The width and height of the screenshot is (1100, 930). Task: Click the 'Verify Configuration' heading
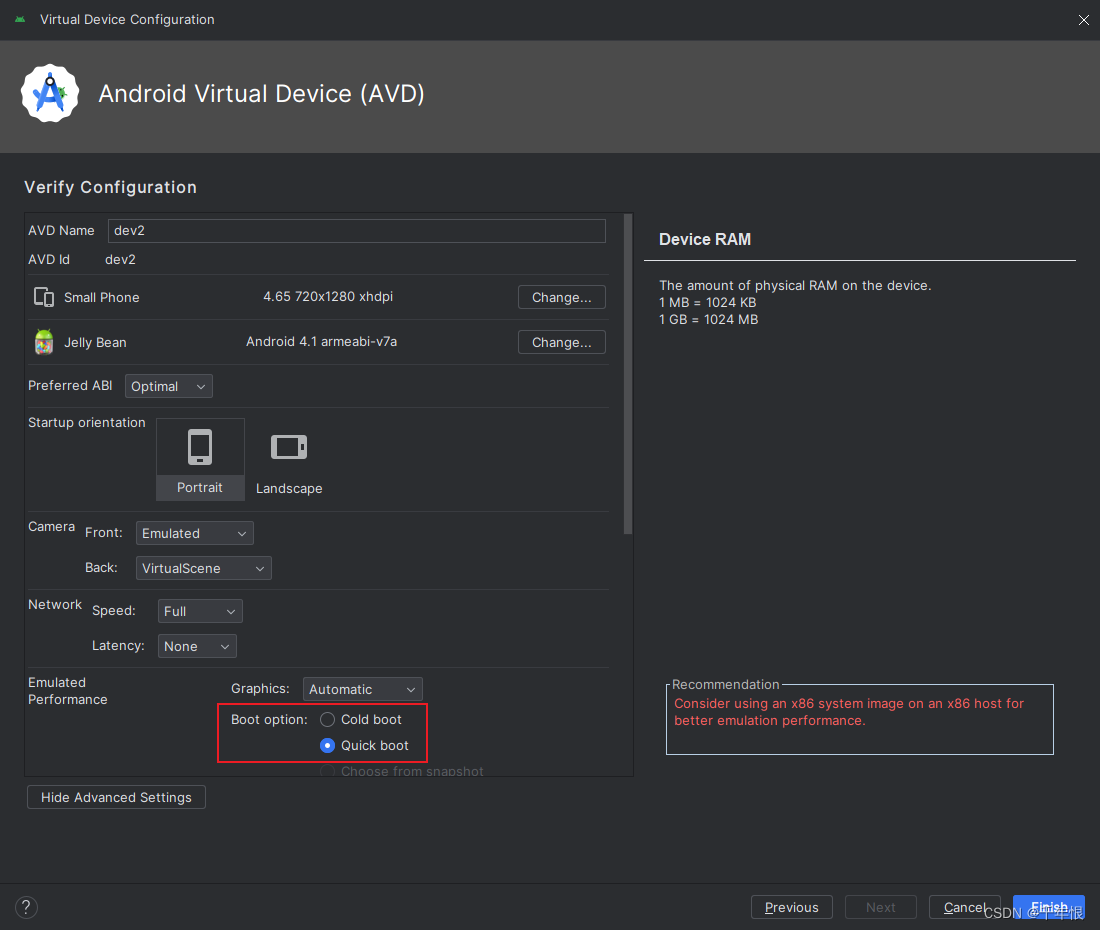pos(110,187)
